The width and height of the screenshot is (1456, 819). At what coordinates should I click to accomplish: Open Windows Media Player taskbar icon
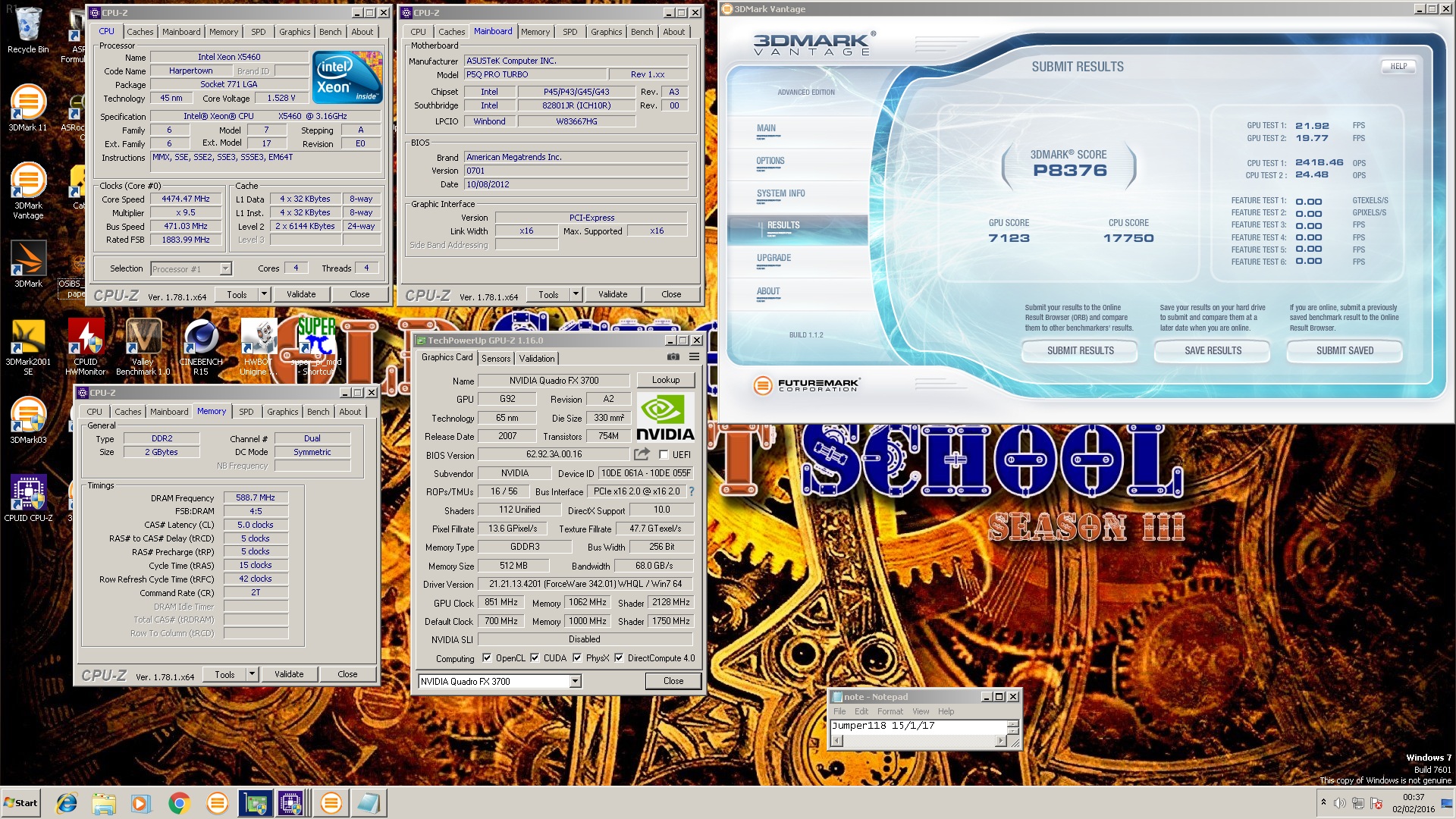coord(140,803)
